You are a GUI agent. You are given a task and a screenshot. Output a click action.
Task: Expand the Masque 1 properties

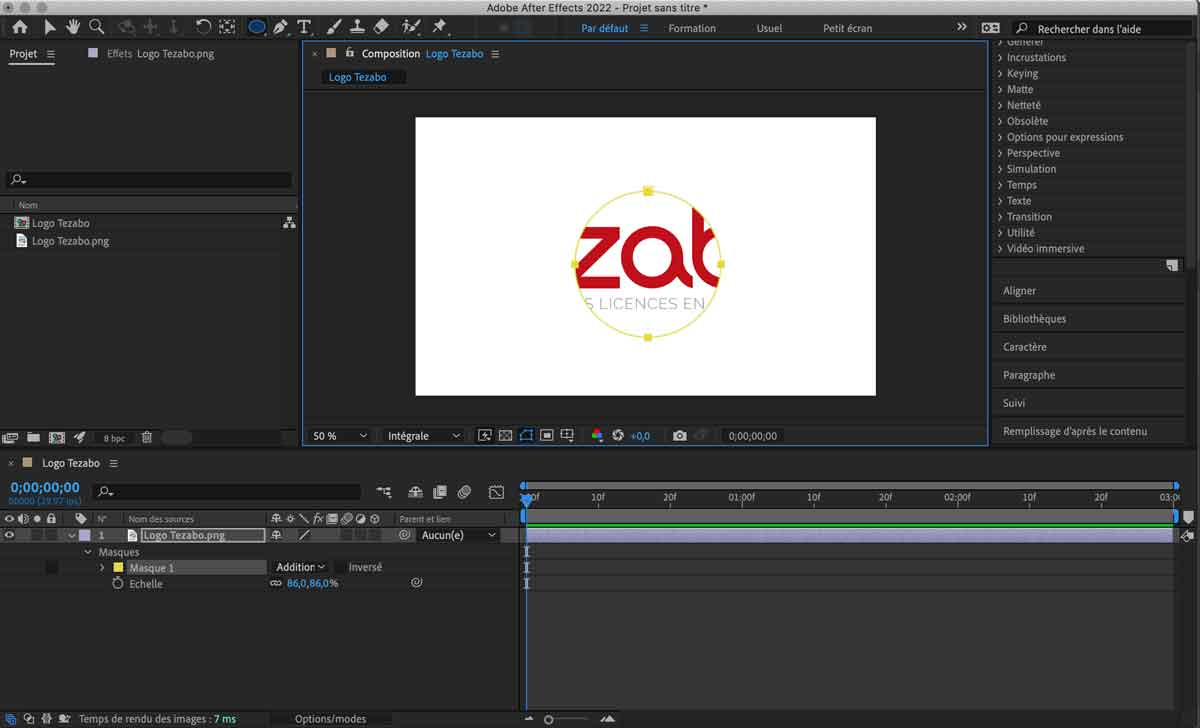pyautogui.click(x=102, y=568)
